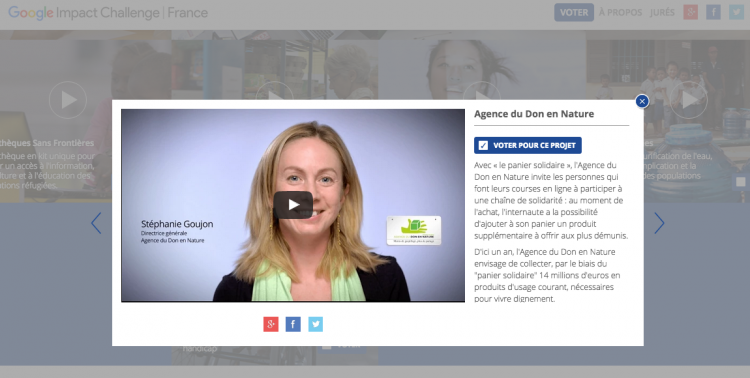Image resolution: width=750 pixels, height=378 pixels.
Task: Click Google+ icon in the header
Action: tap(690, 12)
